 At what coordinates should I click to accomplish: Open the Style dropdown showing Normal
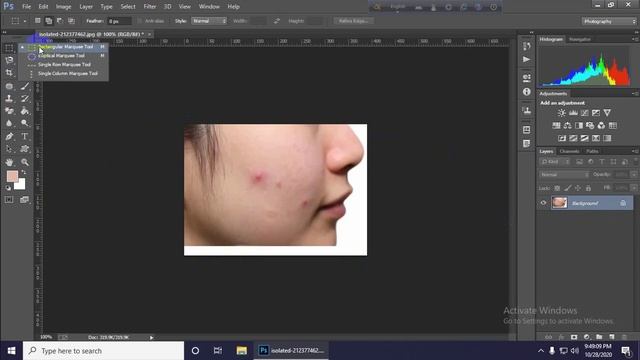coord(209,21)
